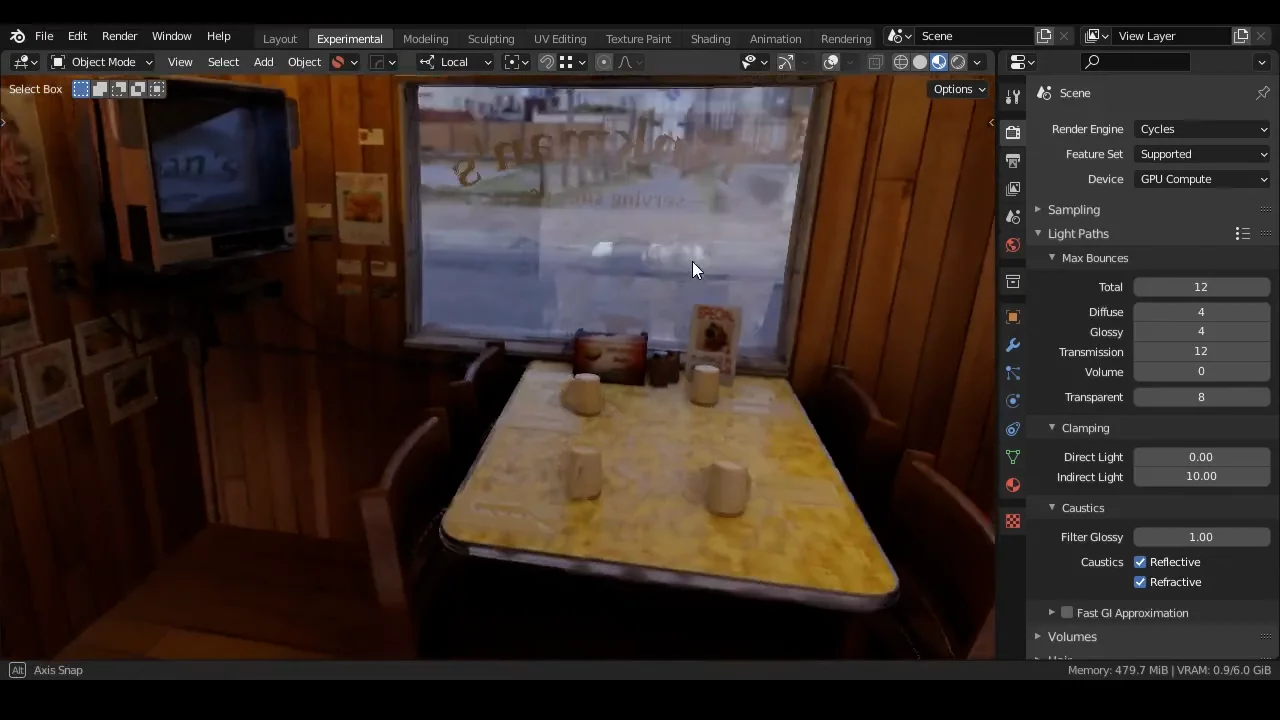The height and width of the screenshot is (720, 1280).
Task: Open the Add menu in viewport header
Action: tap(263, 62)
